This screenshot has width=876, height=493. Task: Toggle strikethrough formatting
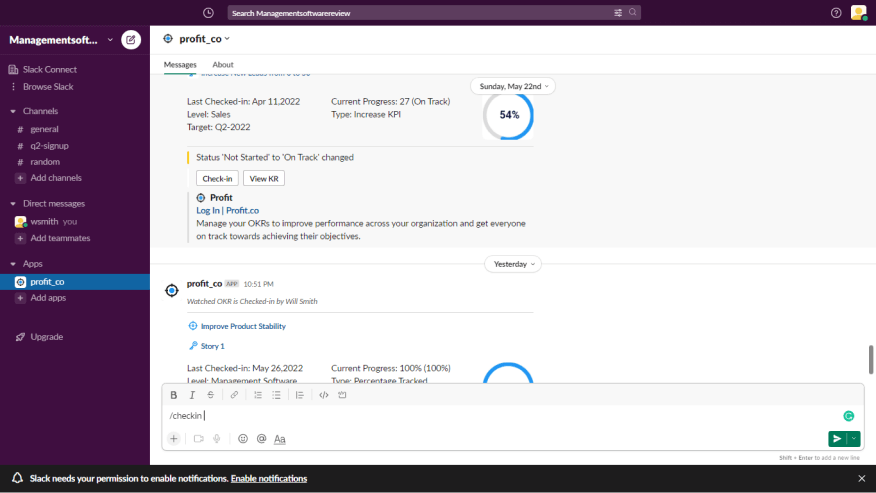[x=211, y=395]
